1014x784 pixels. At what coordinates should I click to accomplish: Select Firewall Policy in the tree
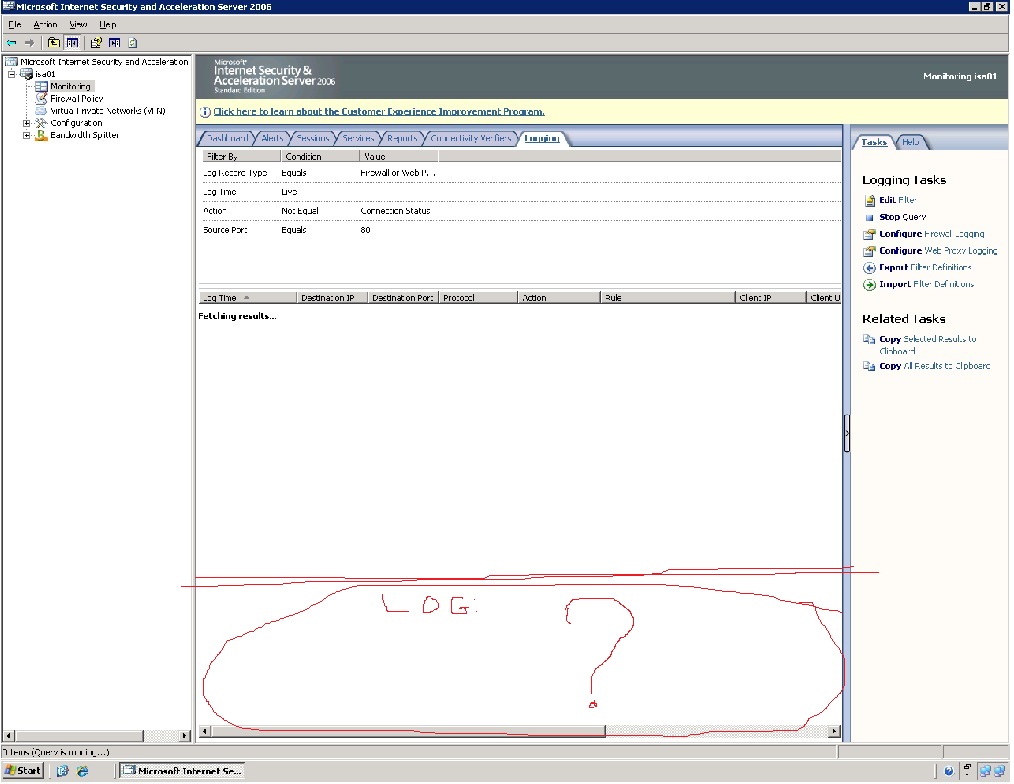click(77, 99)
